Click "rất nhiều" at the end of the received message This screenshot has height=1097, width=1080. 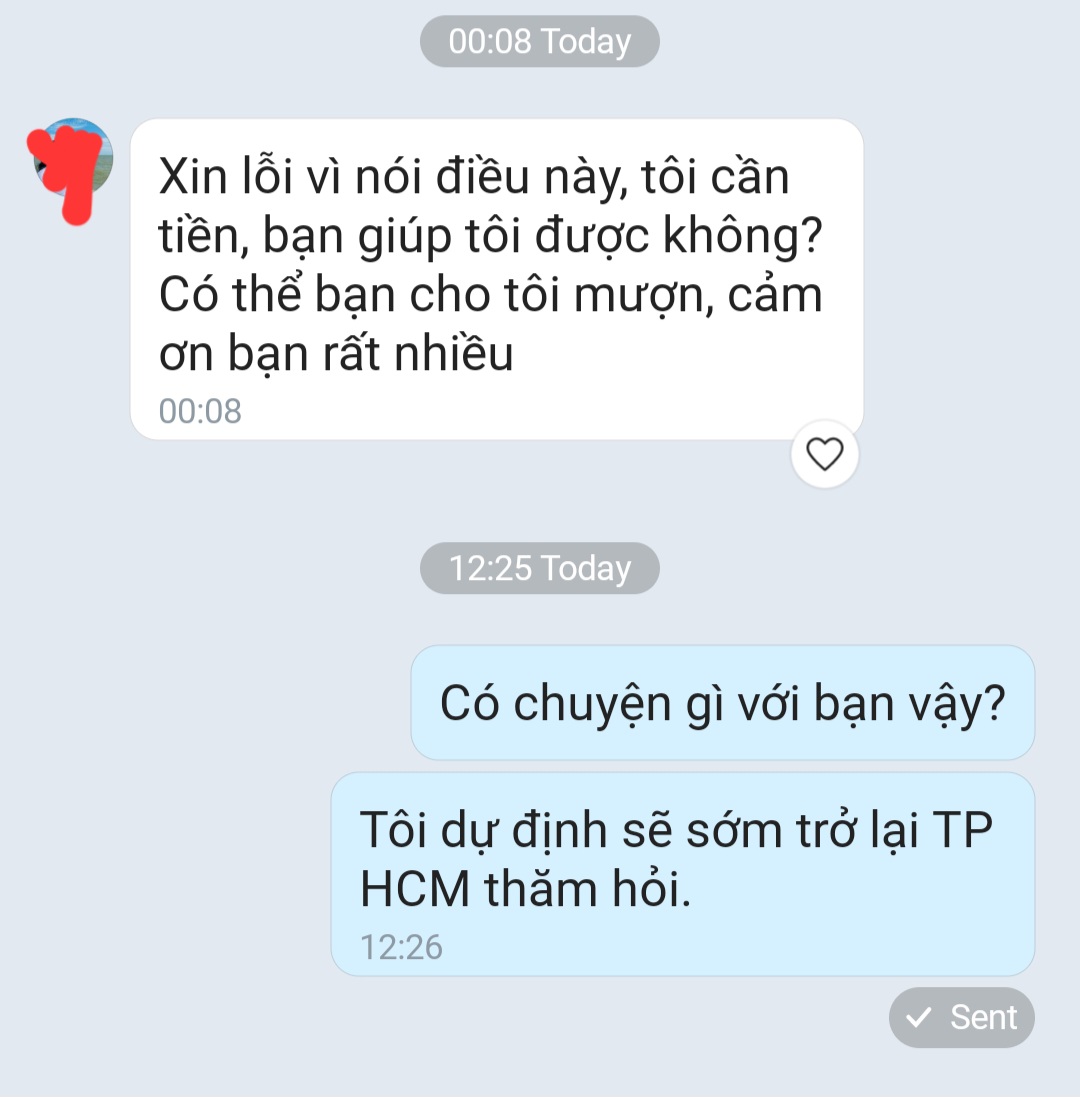(418, 354)
